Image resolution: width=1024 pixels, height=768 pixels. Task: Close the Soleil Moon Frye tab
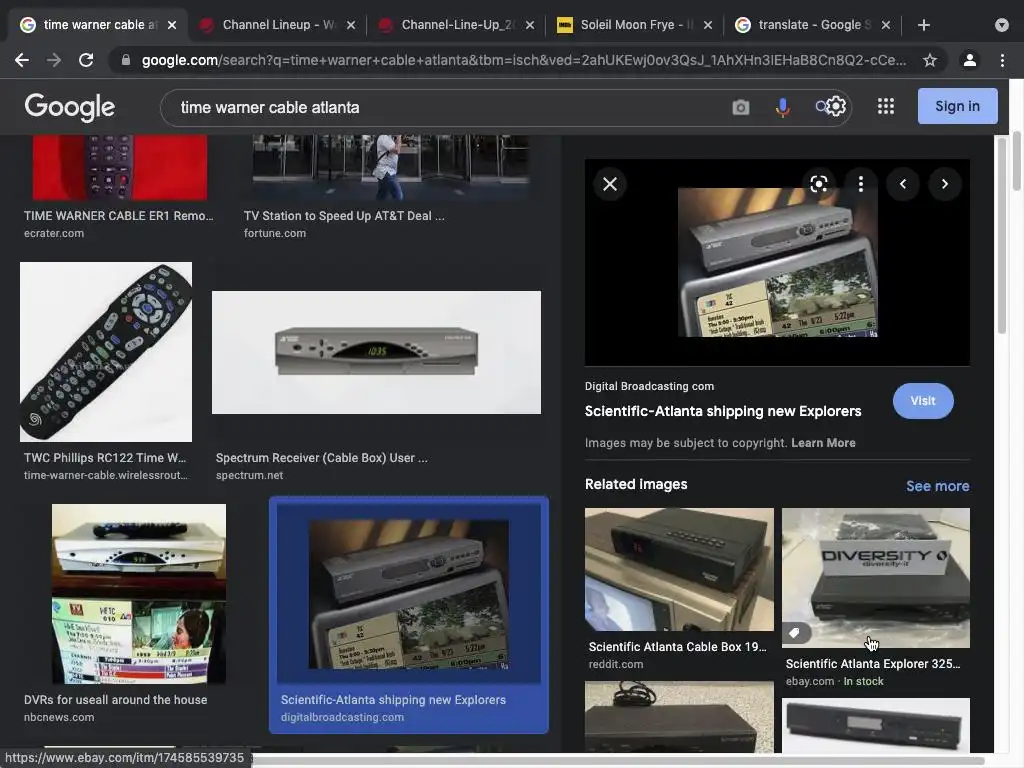708,25
